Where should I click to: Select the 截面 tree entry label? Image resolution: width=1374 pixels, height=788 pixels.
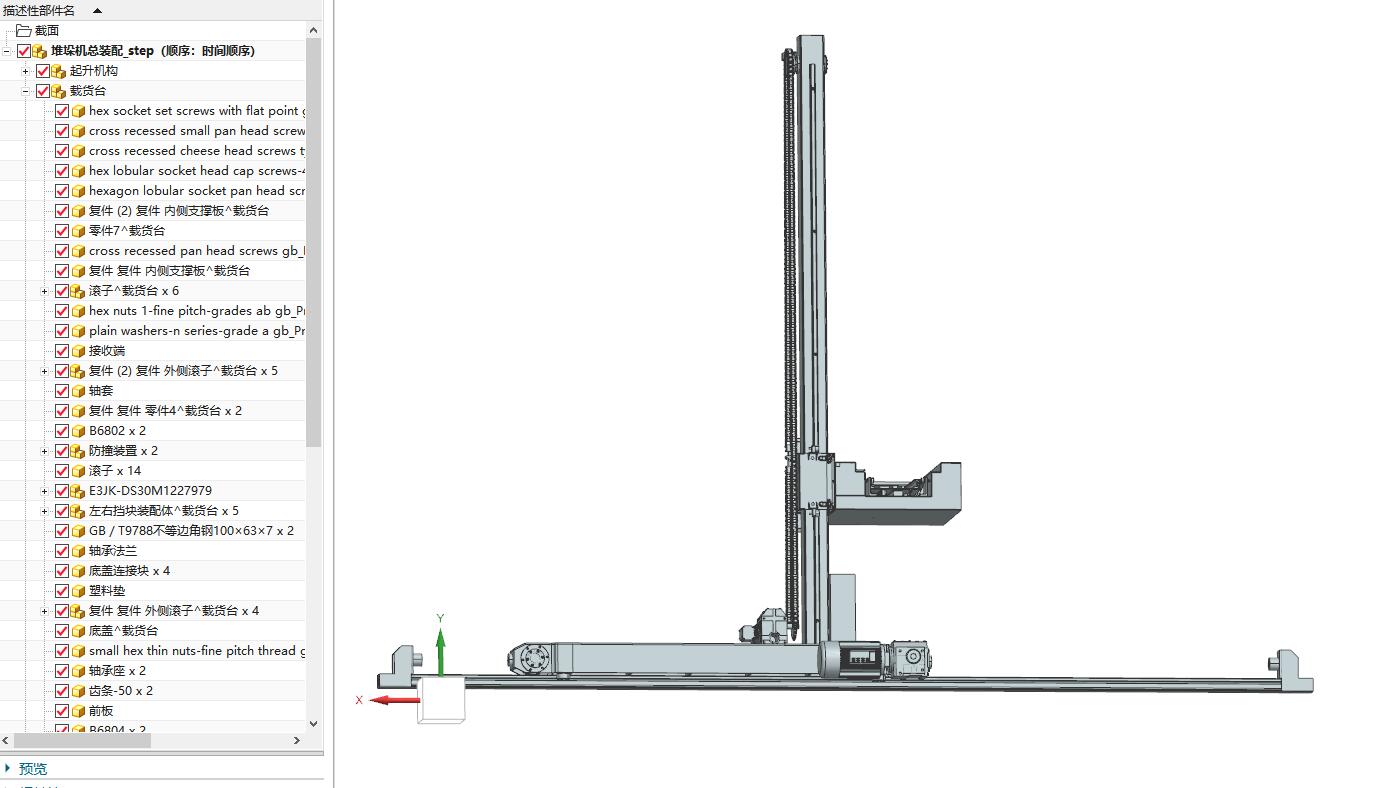47,30
